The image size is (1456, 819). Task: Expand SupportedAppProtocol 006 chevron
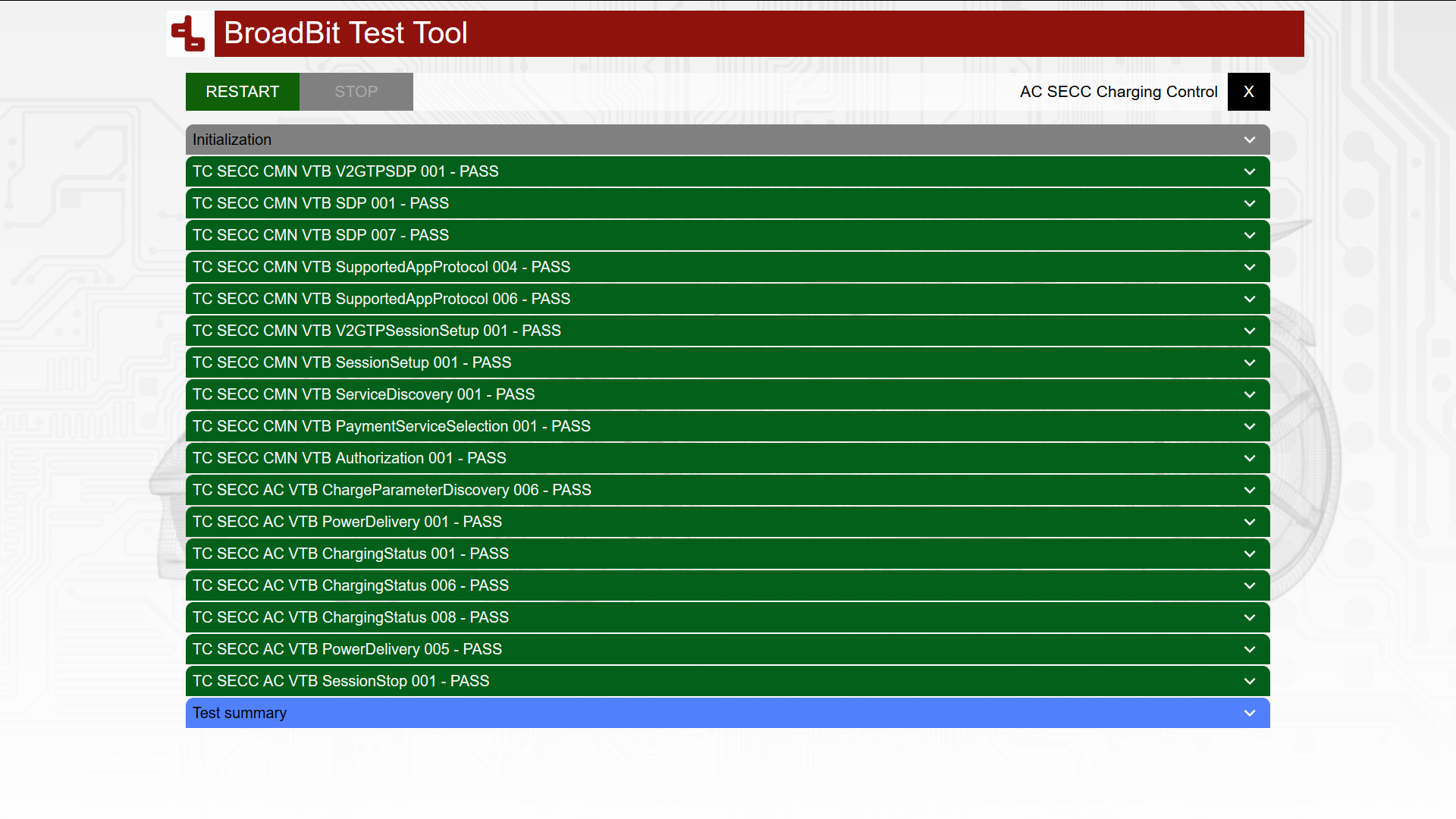pos(1250,299)
